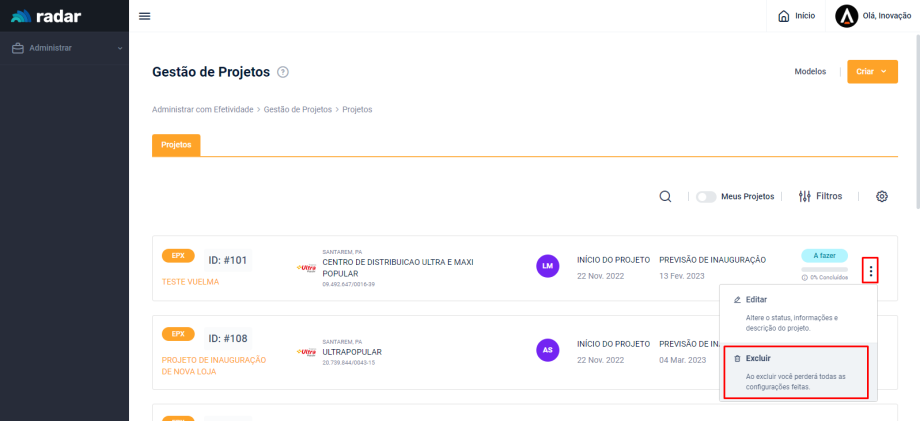Click the help question mark icon
The image size is (920, 421).
point(283,72)
